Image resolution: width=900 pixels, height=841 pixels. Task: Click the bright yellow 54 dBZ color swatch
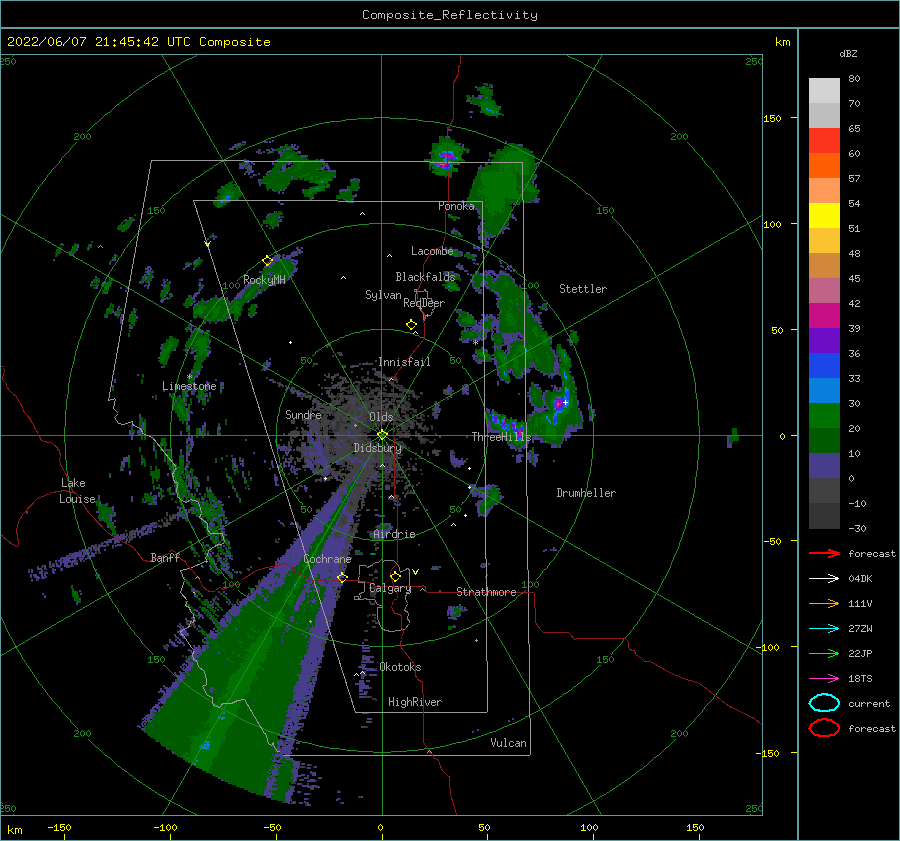click(824, 216)
